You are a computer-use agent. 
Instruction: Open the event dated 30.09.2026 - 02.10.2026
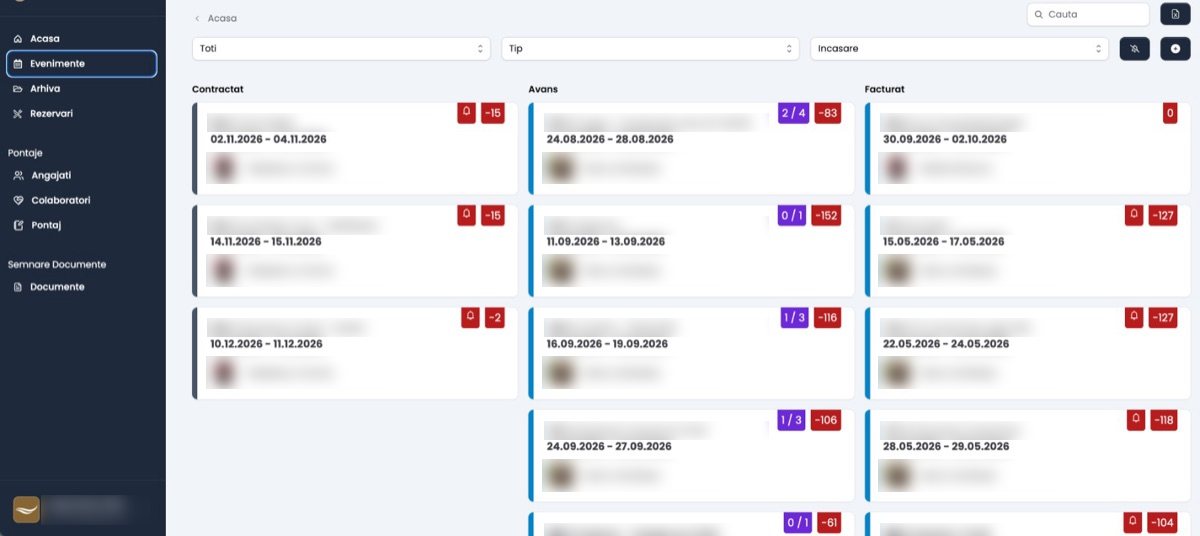1027,148
